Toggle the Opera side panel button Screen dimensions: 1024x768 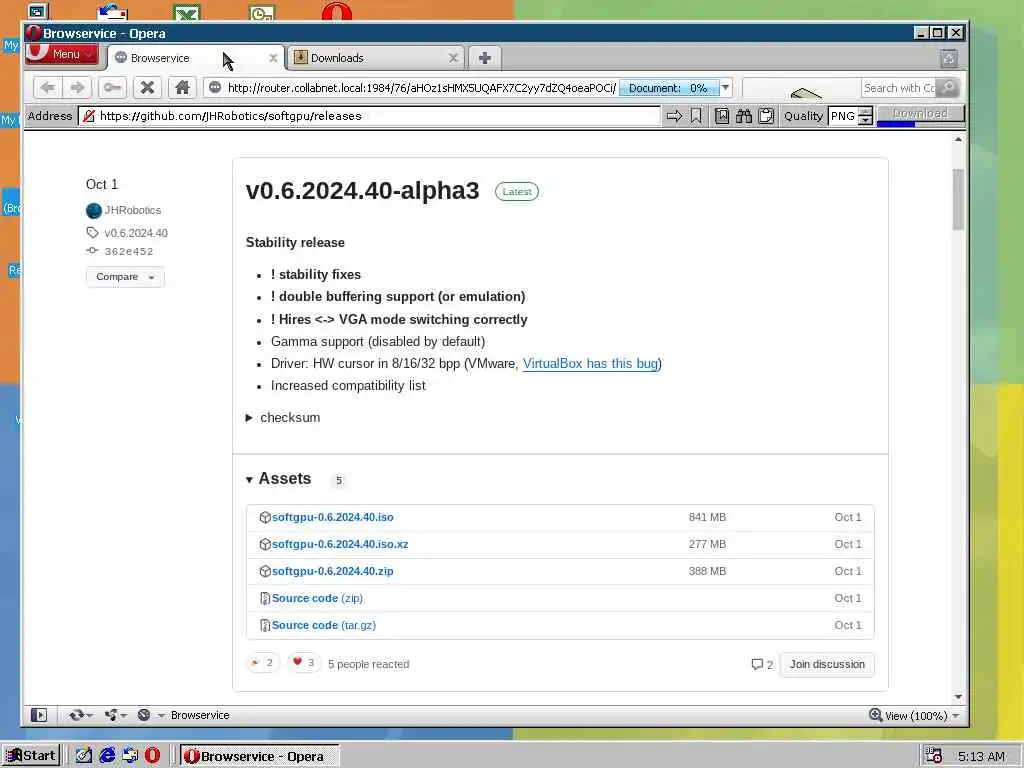click(39, 715)
